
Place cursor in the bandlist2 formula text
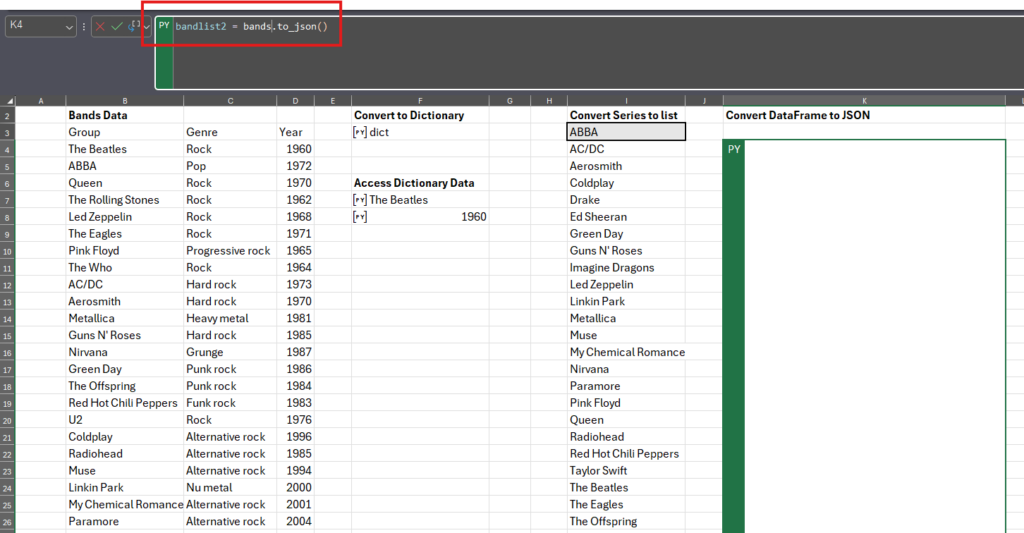pos(251,26)
